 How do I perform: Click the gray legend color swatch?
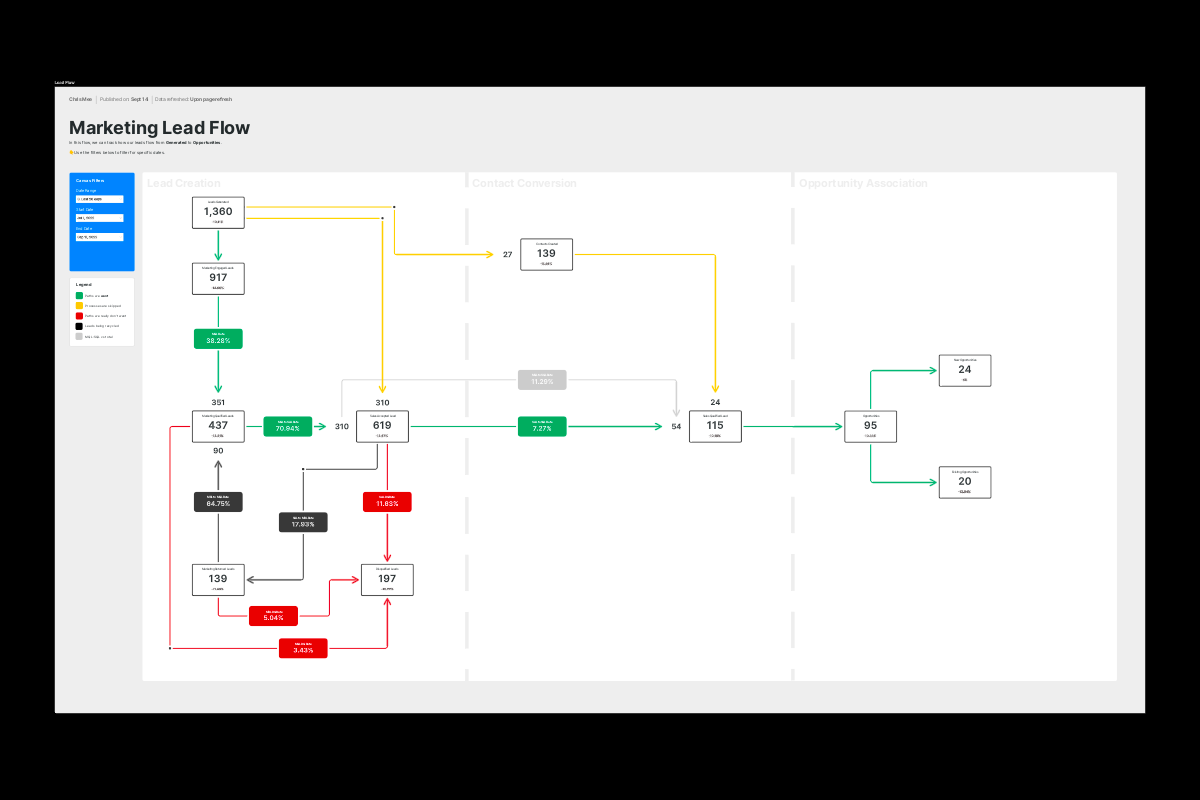pyautogui.click(x=79, y=337)
